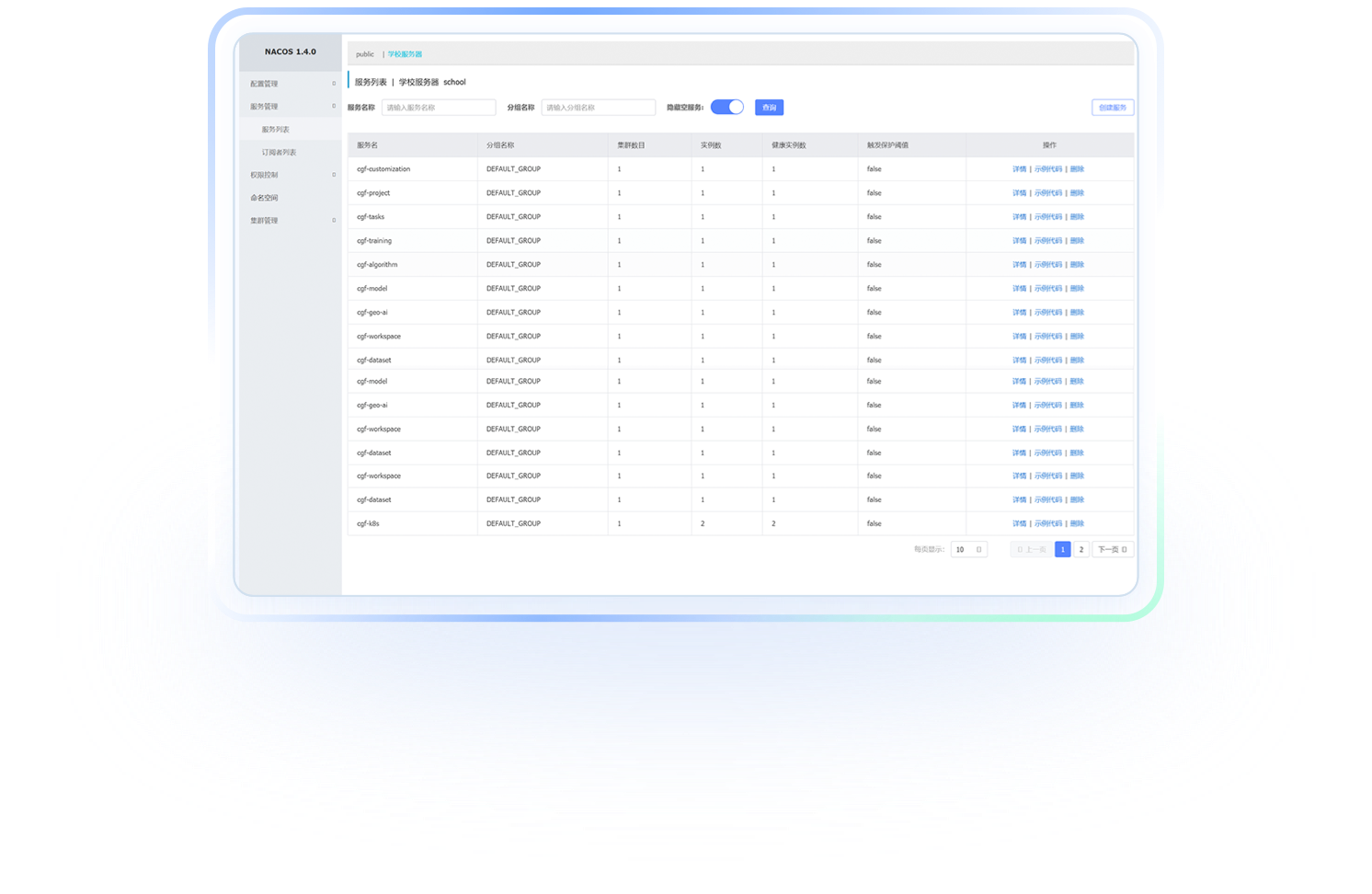1372x894 pixels.
Task: Go to page 2 of results
Action: pyautogui.click(x=1081, y=549)
